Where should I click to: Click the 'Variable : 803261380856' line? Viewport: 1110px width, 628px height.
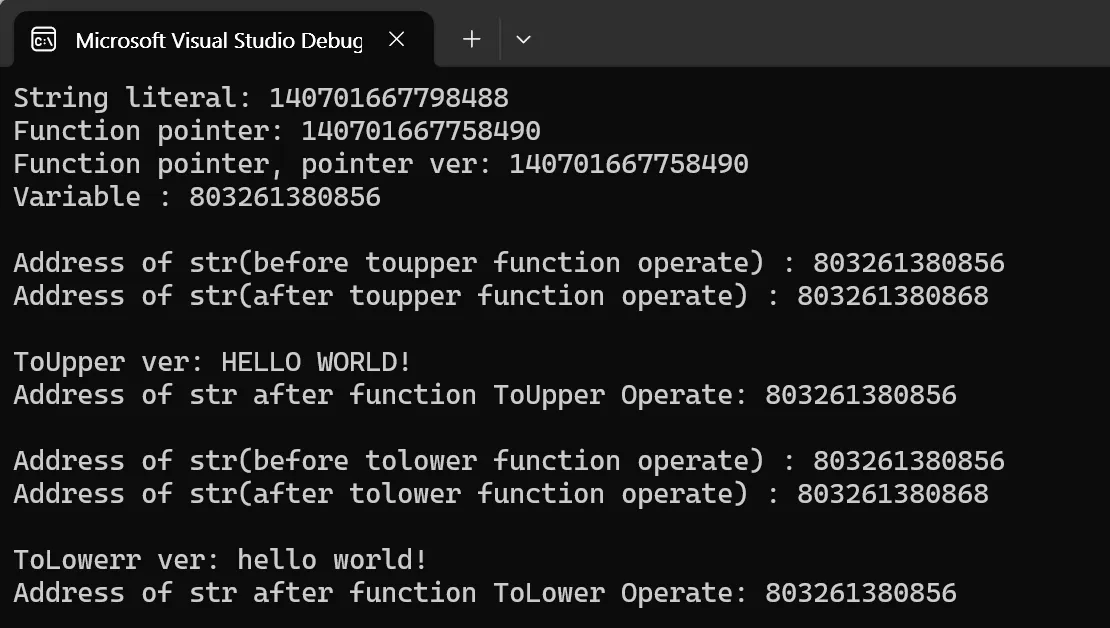pyautogui.click(x=197, y=197)
